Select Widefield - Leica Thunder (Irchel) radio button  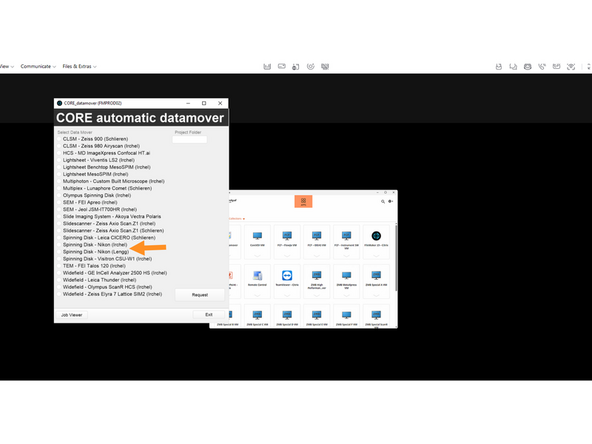[59, 280]
